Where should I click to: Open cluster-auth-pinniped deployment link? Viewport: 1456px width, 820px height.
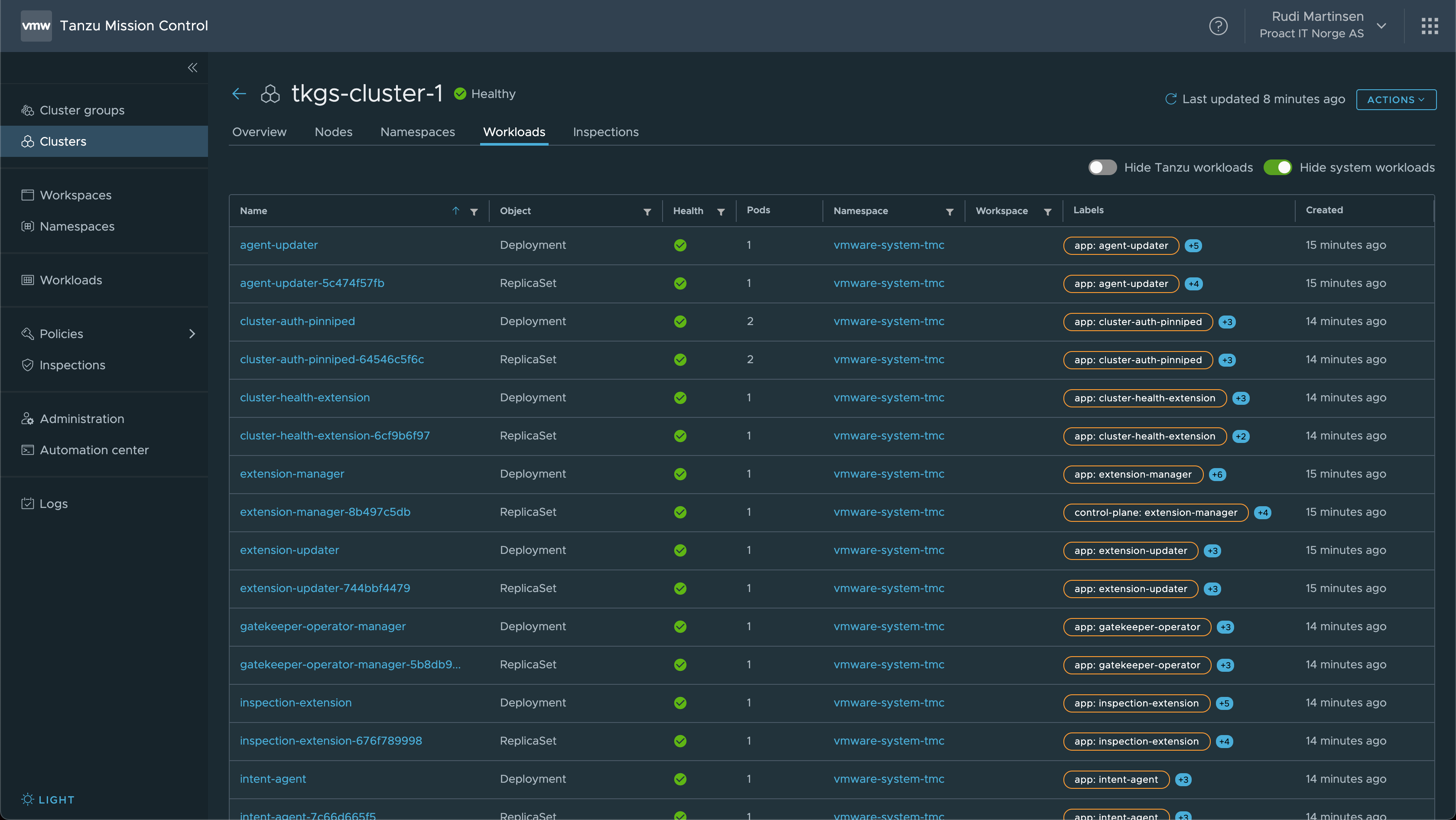297,322
